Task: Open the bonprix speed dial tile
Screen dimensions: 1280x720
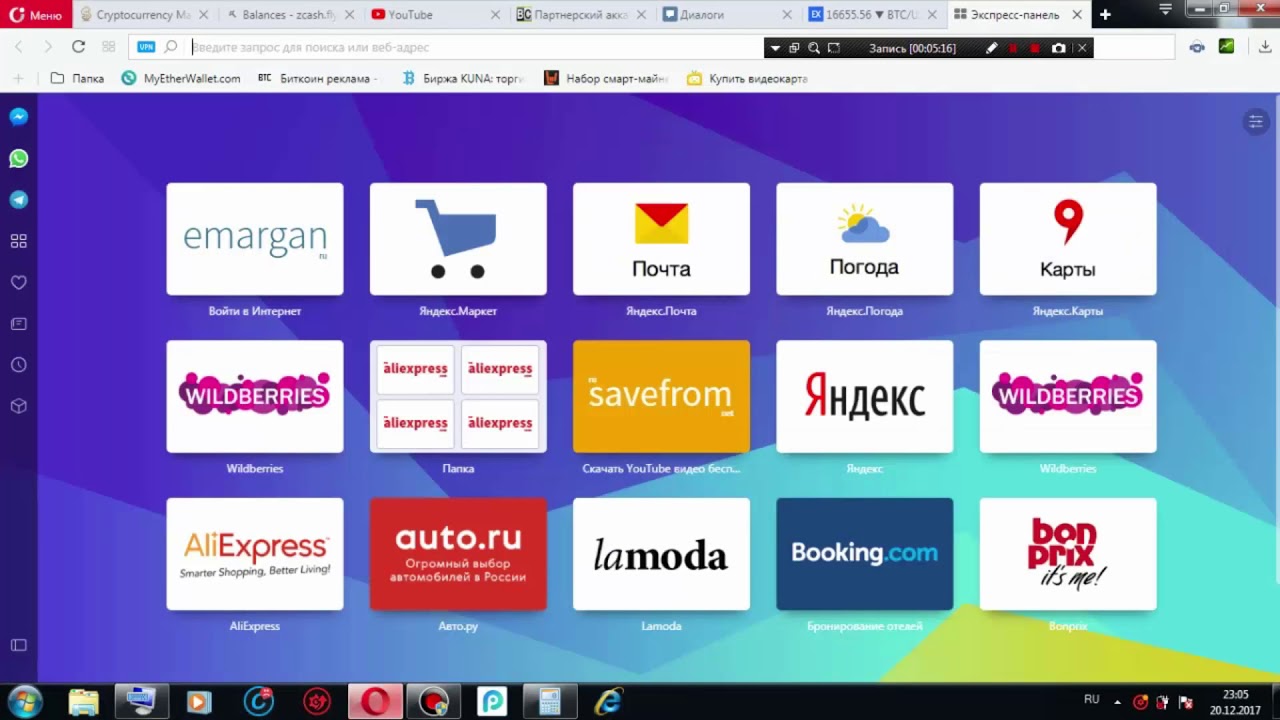Action: click(x=1068, y=554)
